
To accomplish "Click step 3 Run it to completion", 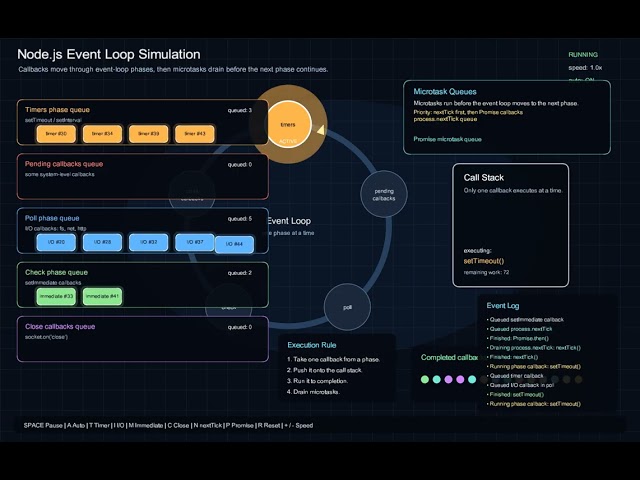I will tap(318, 381).
